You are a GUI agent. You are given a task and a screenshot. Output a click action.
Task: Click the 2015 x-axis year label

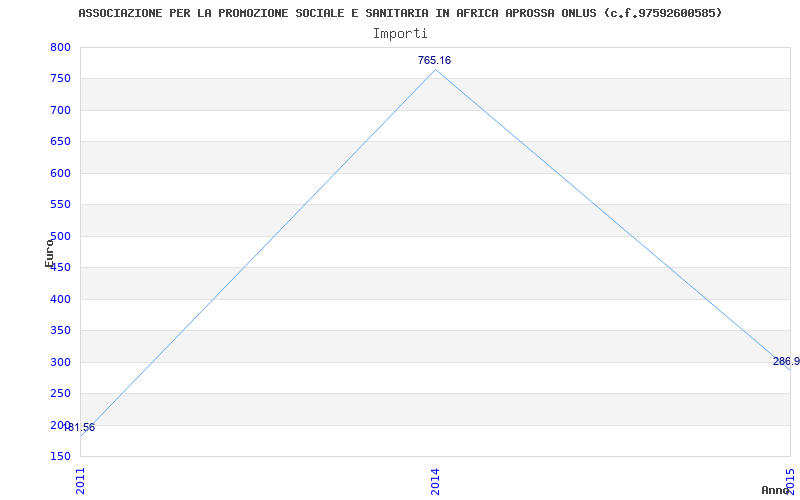pos(790,481)
